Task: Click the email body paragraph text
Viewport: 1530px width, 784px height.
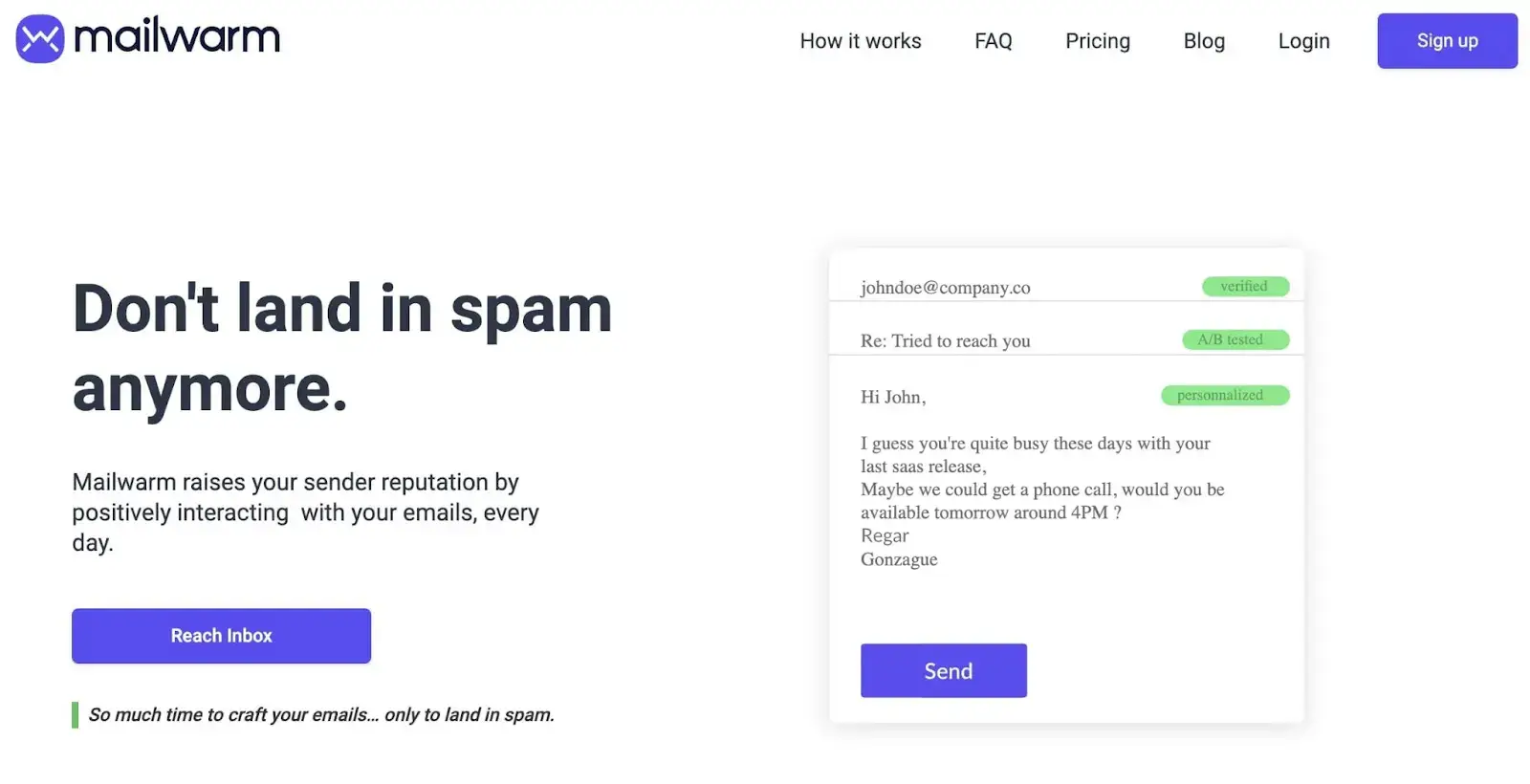Action: (1038, 478)
